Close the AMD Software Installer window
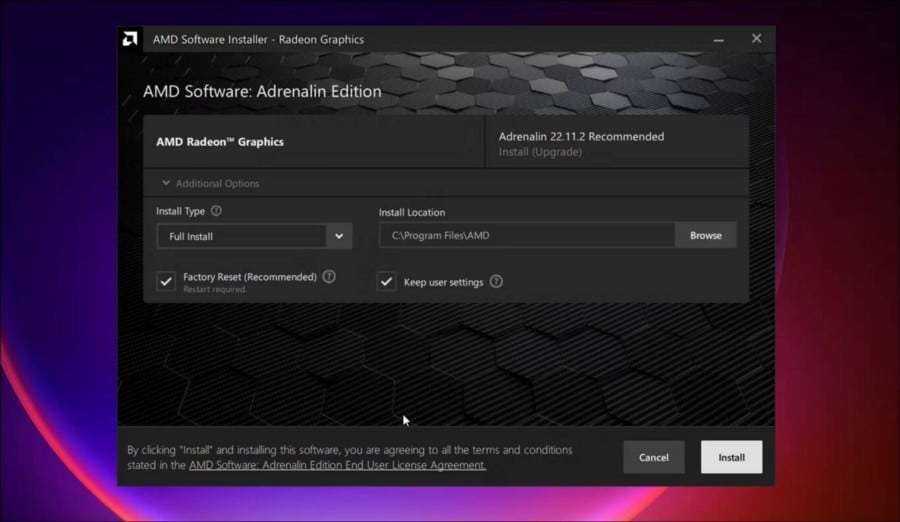This screenshot has width=900, height=522. point(756,39)
